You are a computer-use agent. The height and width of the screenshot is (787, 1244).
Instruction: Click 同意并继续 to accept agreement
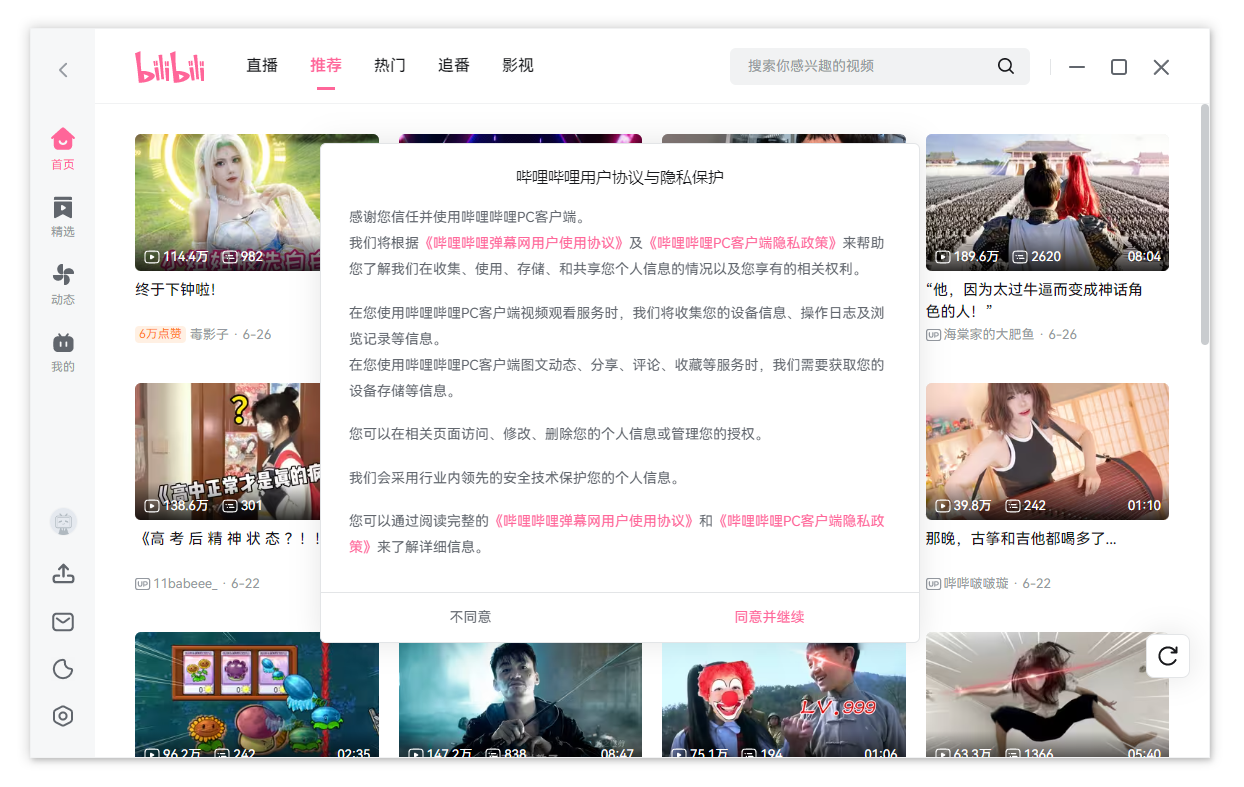(769, 617)
